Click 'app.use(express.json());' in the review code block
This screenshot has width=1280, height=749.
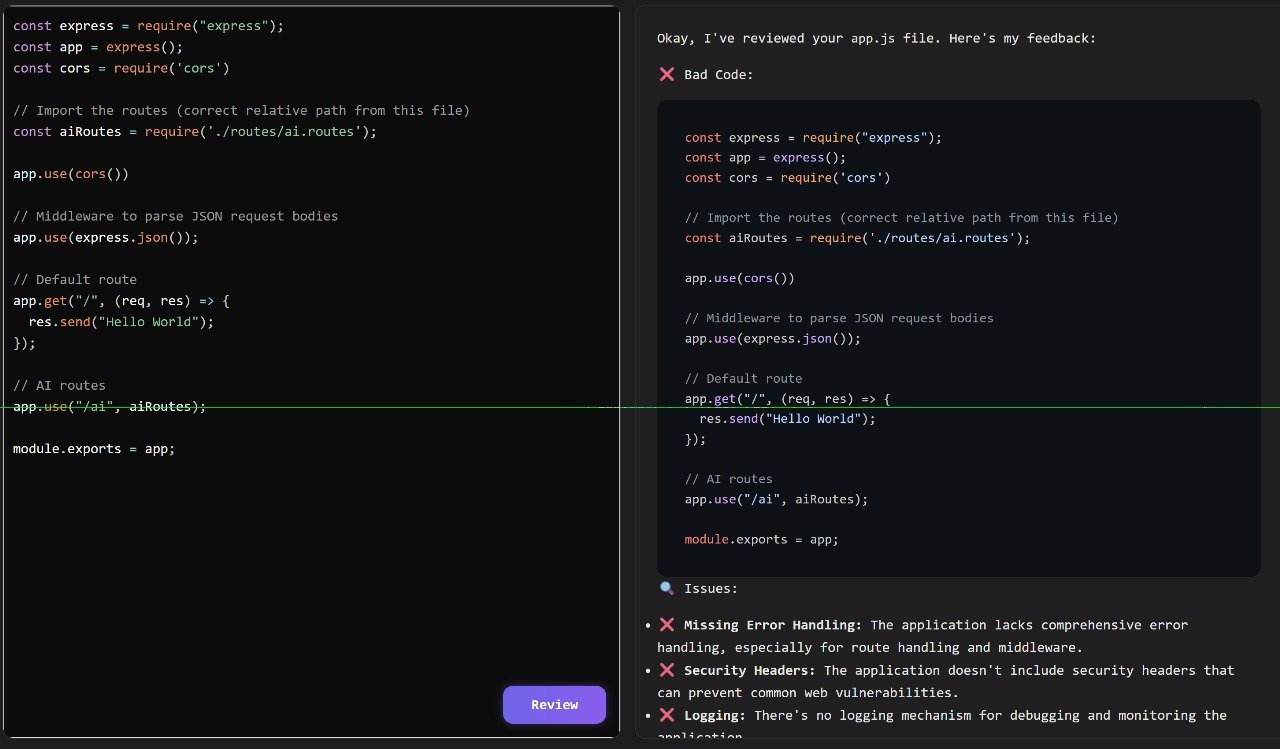pyautogui.click(x=773, y=338)
